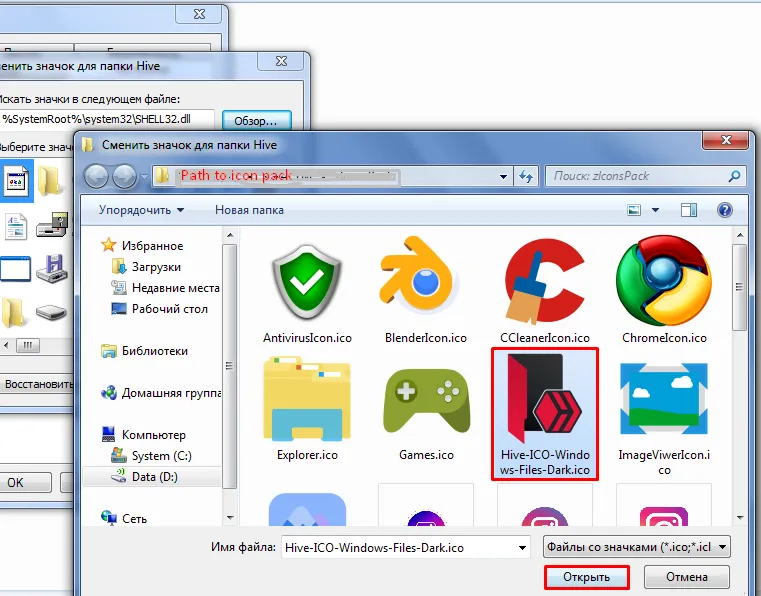Viewport: 761px width, 596px height.
Task: Select the selected program window icon in SHELL32 list
Action: [x=17, y=181]
